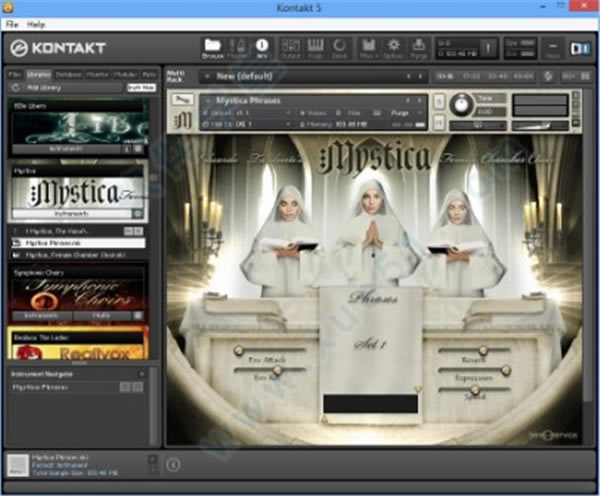Open the Help menu
The image size is (600, 496).
tap(36, 24)
